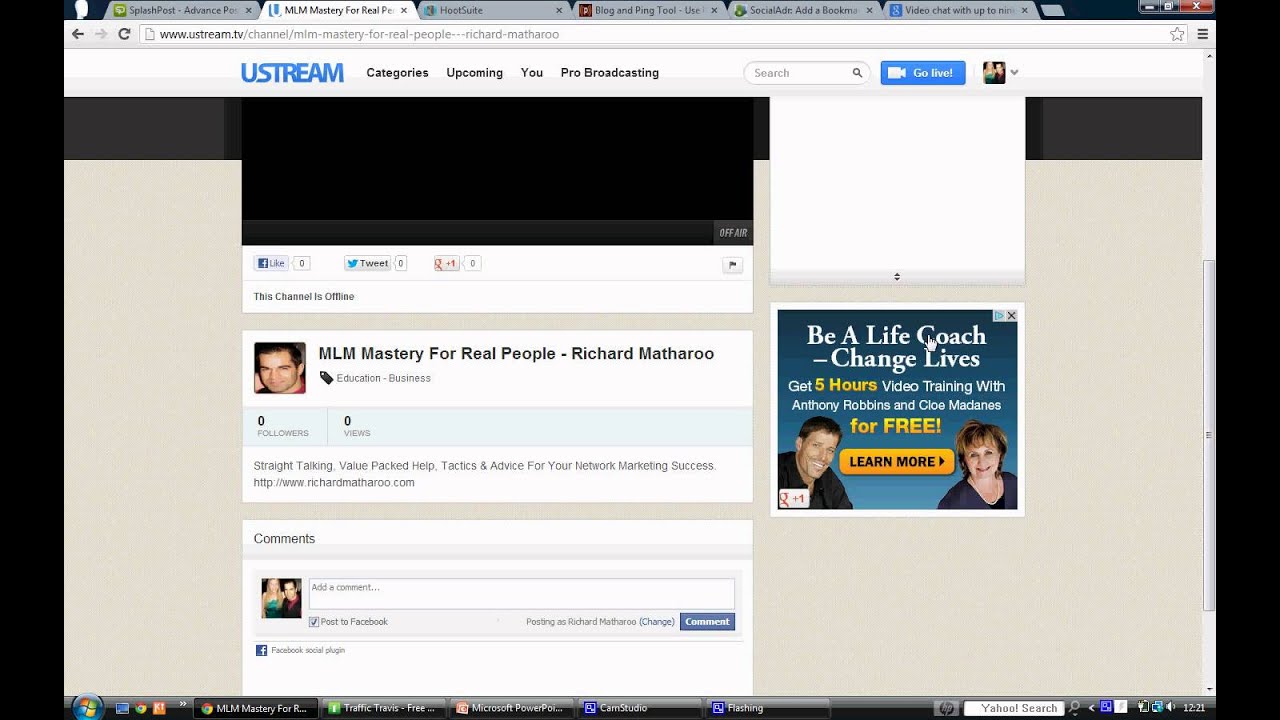Screen dimensions: 1280x720
Task: Open the Upcoming menu
Action: [474, 73]
